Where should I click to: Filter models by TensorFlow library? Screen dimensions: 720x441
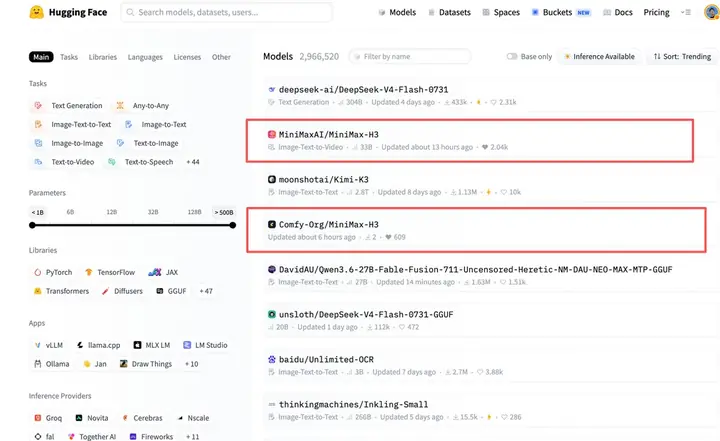pyautogui.click(x=110, y=272)
